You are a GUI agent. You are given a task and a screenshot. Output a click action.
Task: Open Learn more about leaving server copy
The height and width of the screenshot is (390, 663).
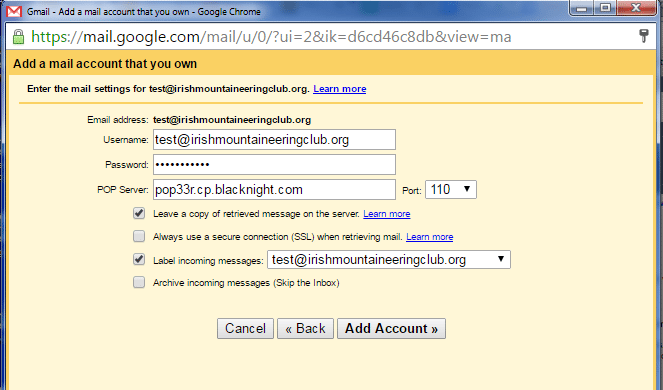pyautogui.click(x=386, y=214)
